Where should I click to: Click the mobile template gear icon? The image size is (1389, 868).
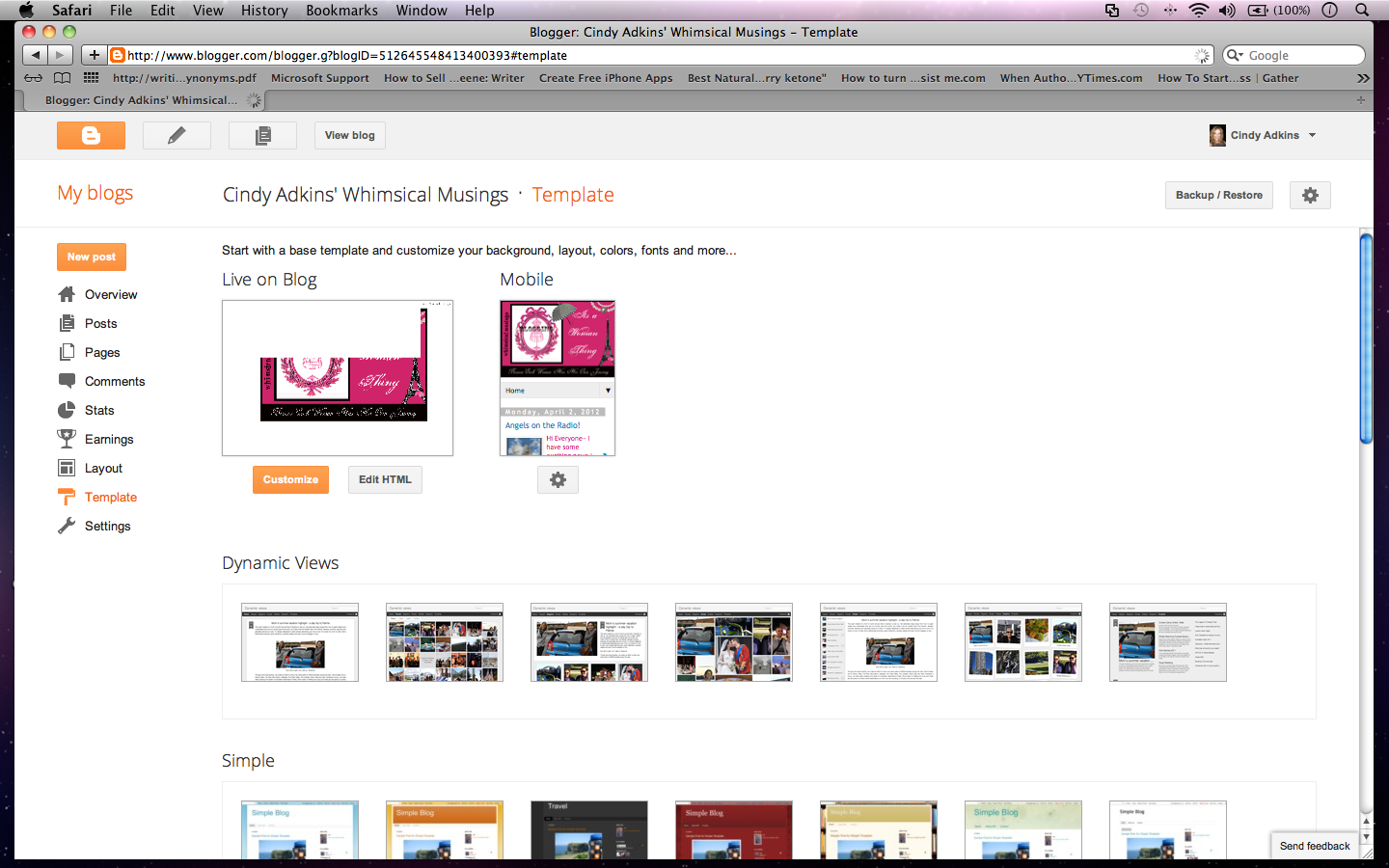pyautogui.click(x=558, y=479)
